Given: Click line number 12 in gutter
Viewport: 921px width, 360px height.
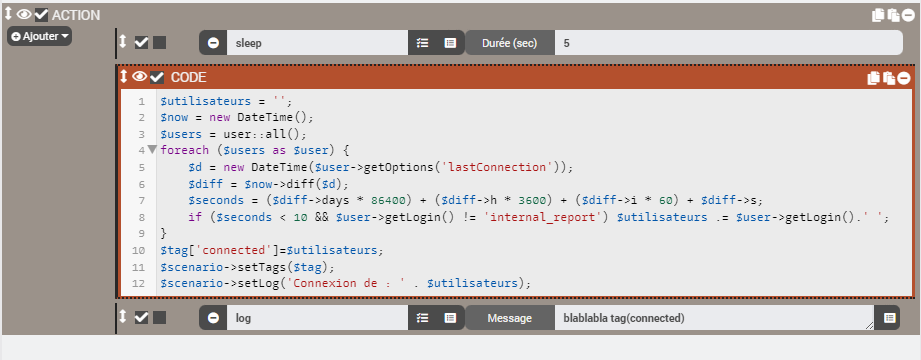Looking at the screenshot, I should pyautogui.click(x=139, y=284).
